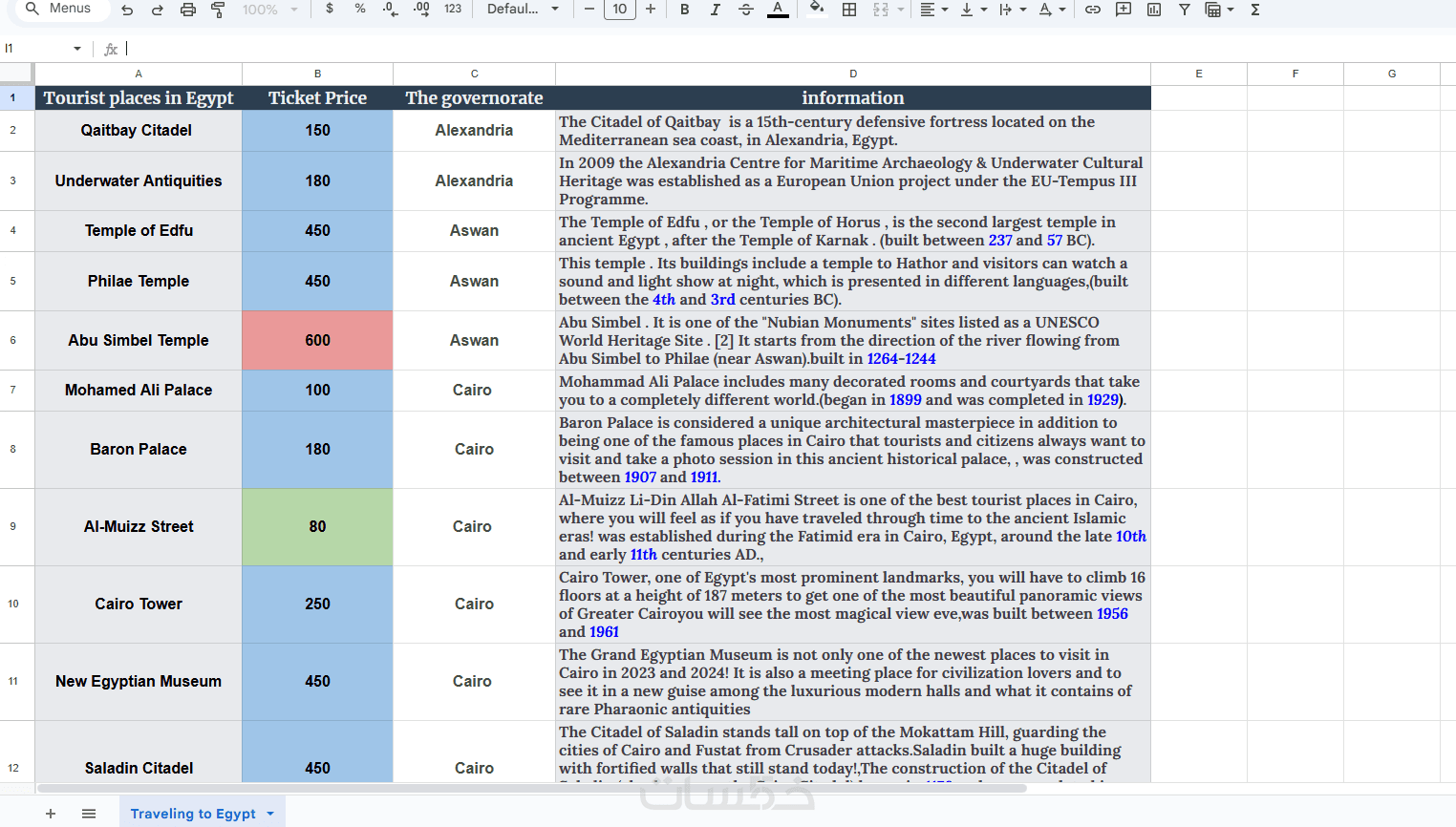Toggle Strikethrough formatting

pyautogui.click(x=746, y=9)
